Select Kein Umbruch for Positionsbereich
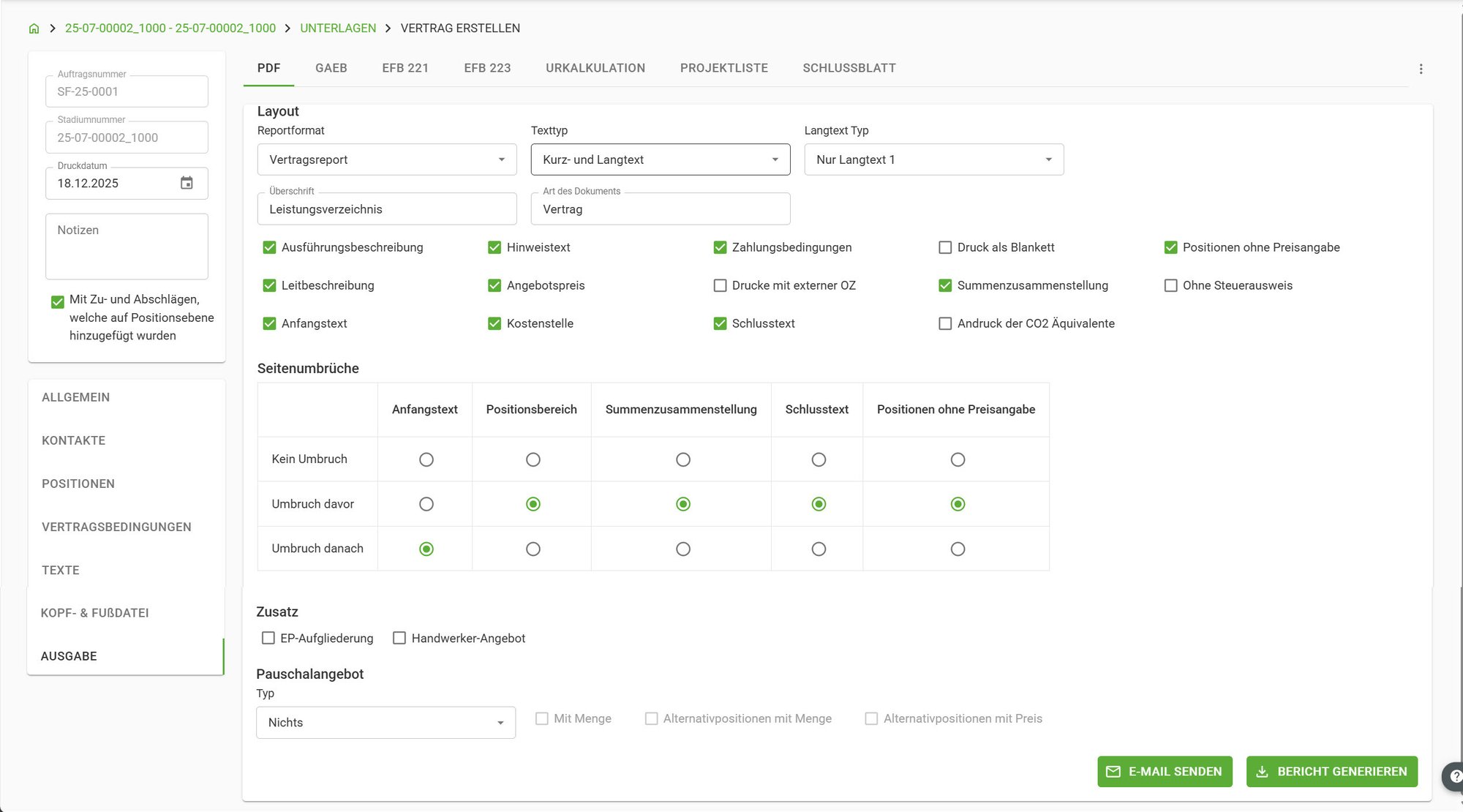This screenshot has width=1463, height=812. pos(533,459)
